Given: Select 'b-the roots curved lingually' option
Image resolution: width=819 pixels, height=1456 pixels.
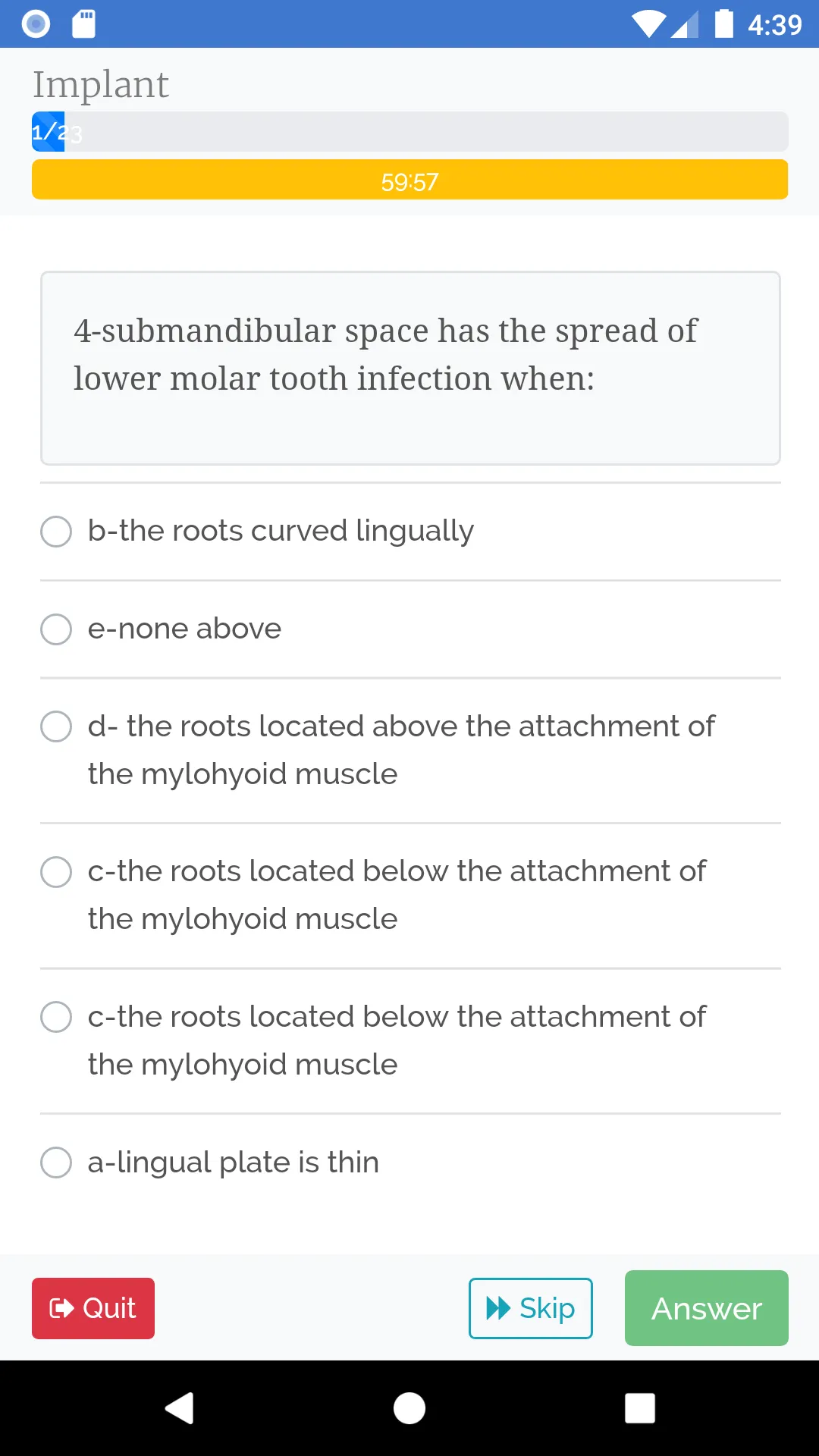Looking at the screenshot, I should pos(410,531).
